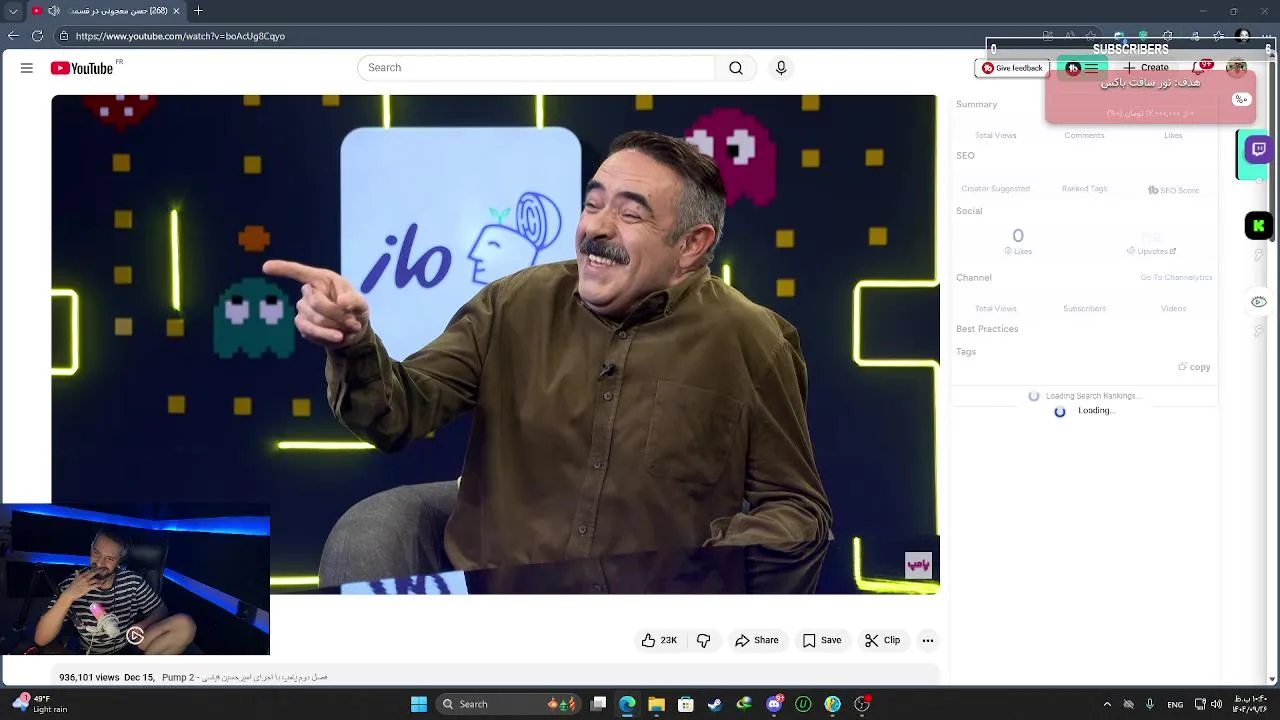Open the YouTube hamburger guide menu

[x=27, y=68]
